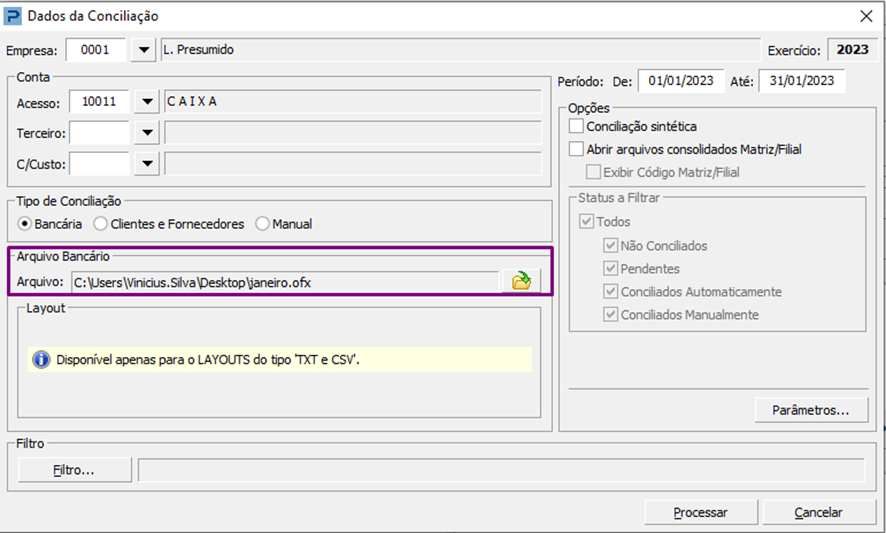This screenshot has height=533, width=886.
Task: Select Bancária conciliation type
Action: 24,224
